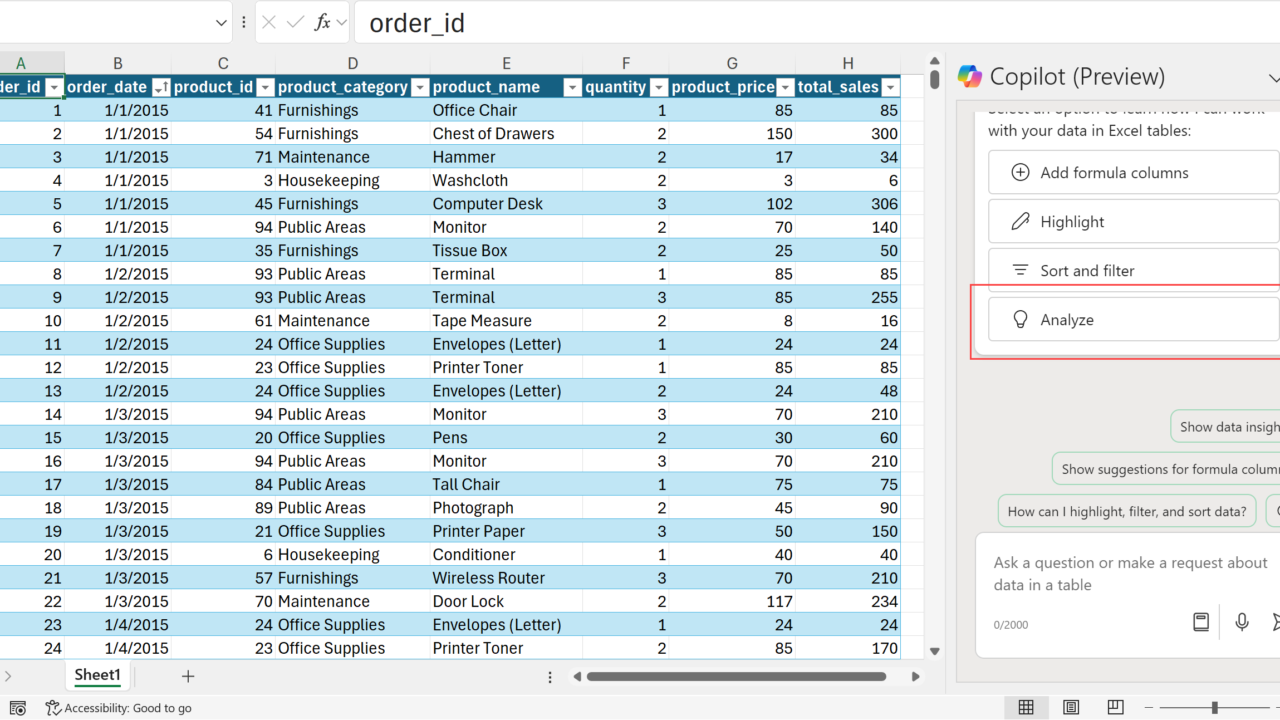This screenshot has width=1280, height=720.
Task: Open the order_date column filter dropdown
Action: tap(160, 87)
